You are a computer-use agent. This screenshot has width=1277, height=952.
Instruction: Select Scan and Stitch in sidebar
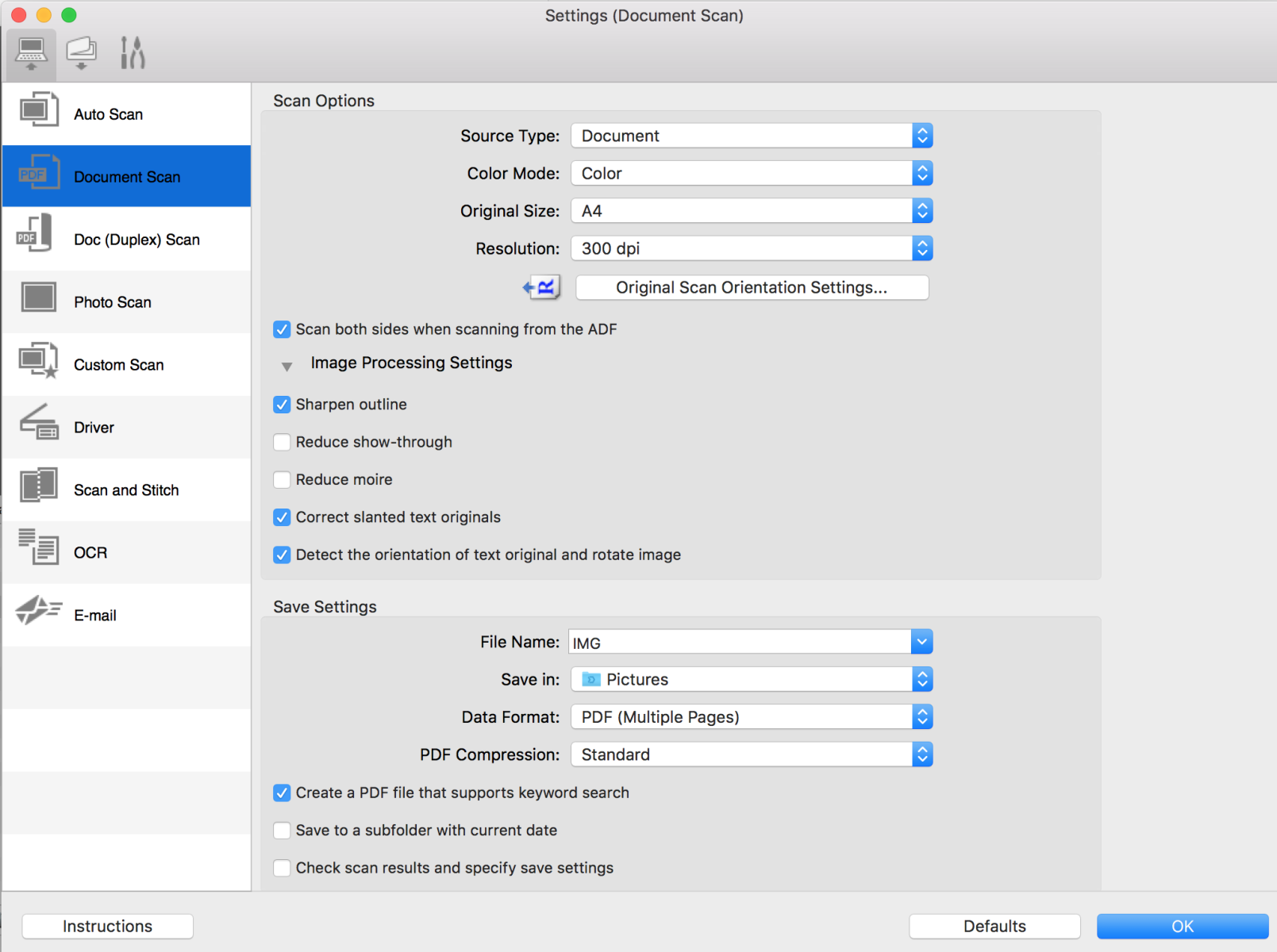[126, 489]
